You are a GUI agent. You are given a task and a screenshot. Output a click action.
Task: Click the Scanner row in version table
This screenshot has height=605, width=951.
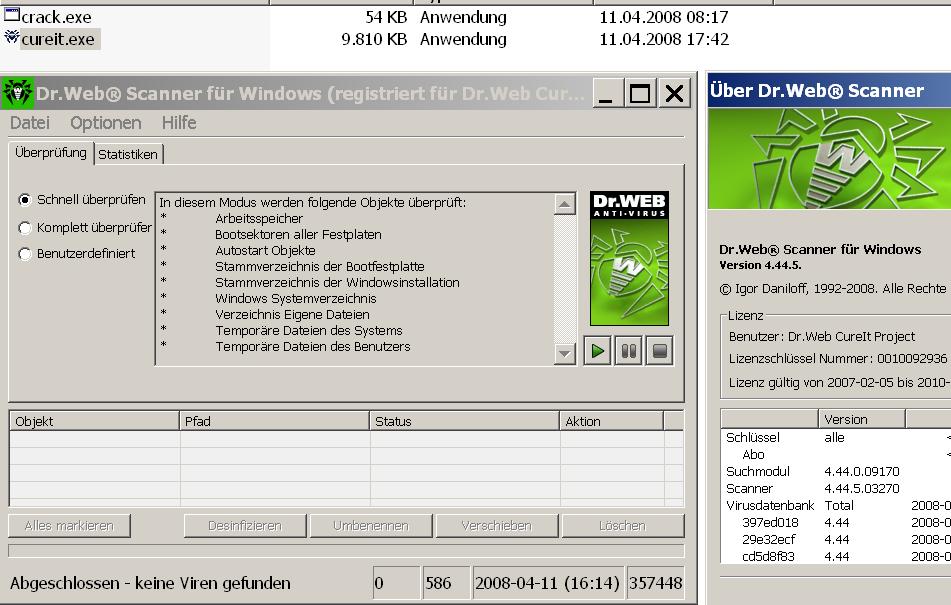(x=836, y=489)
